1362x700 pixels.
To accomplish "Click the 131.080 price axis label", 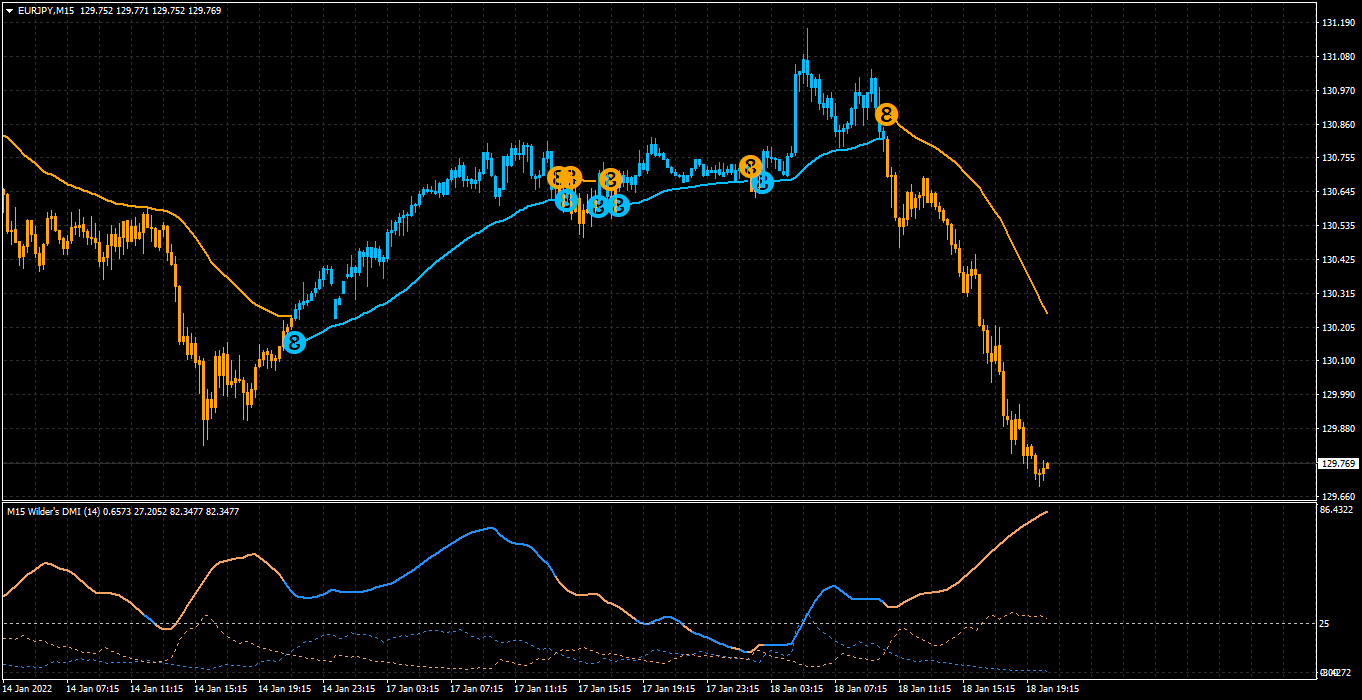I will (1338, 57).
